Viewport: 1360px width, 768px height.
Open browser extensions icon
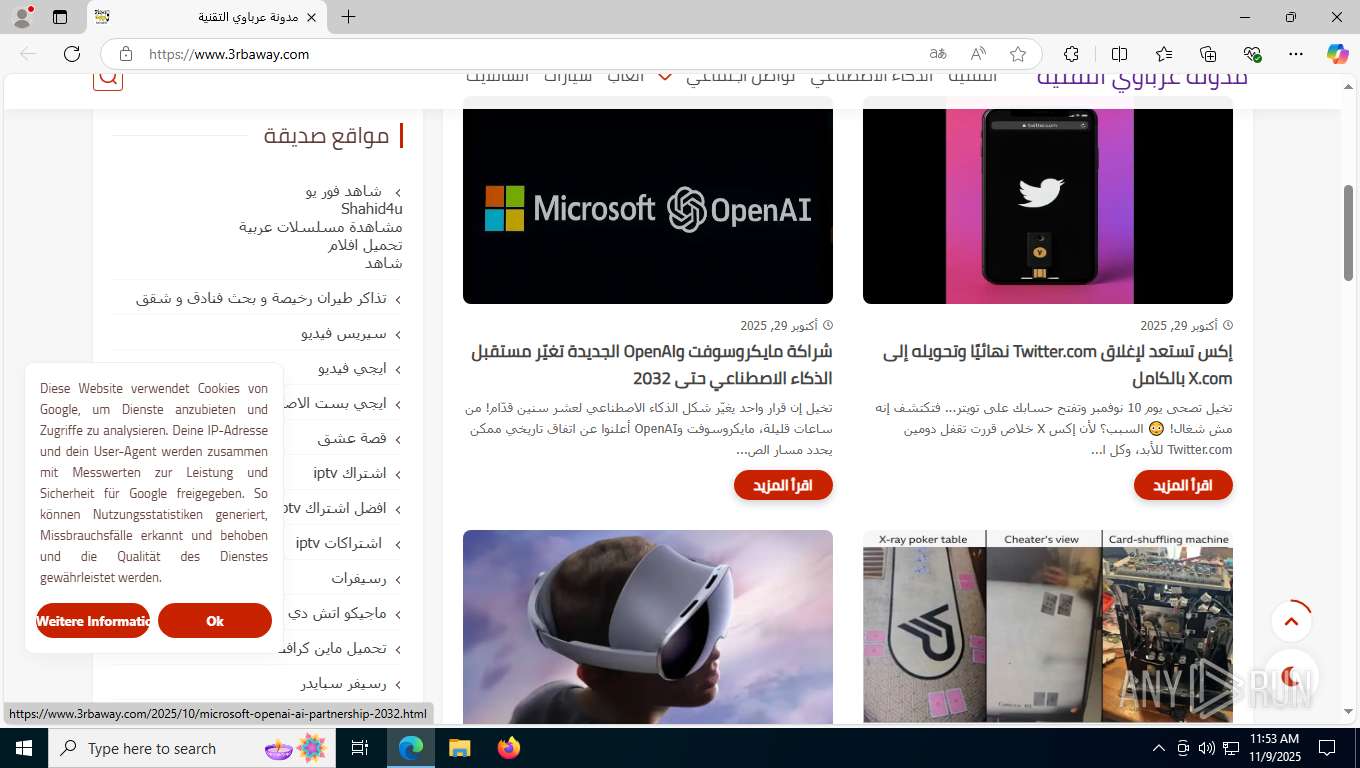[1071, 54]
